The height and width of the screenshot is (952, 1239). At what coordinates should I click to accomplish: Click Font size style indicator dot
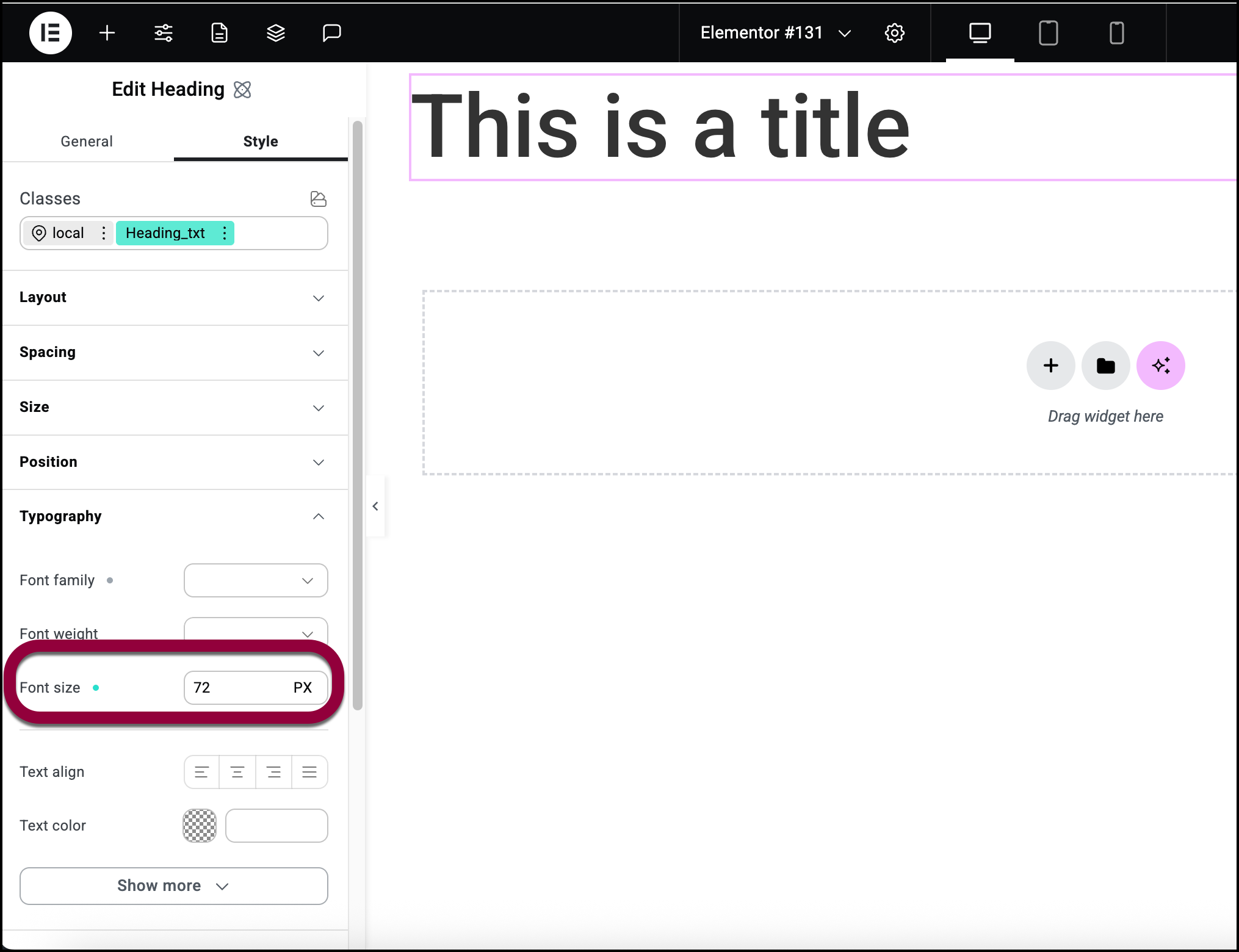coord(96,688)
